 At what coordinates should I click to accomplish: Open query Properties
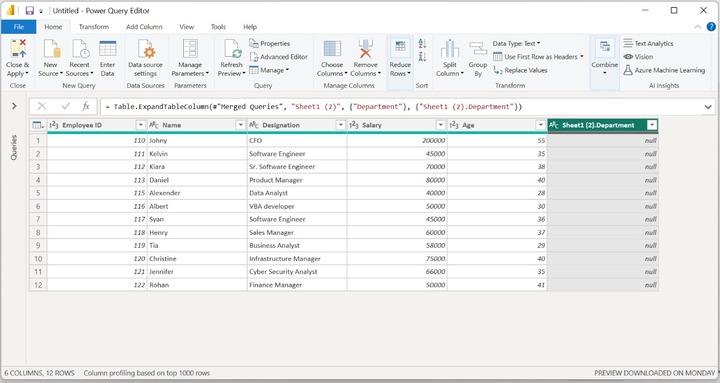click(x=270, y=43)
